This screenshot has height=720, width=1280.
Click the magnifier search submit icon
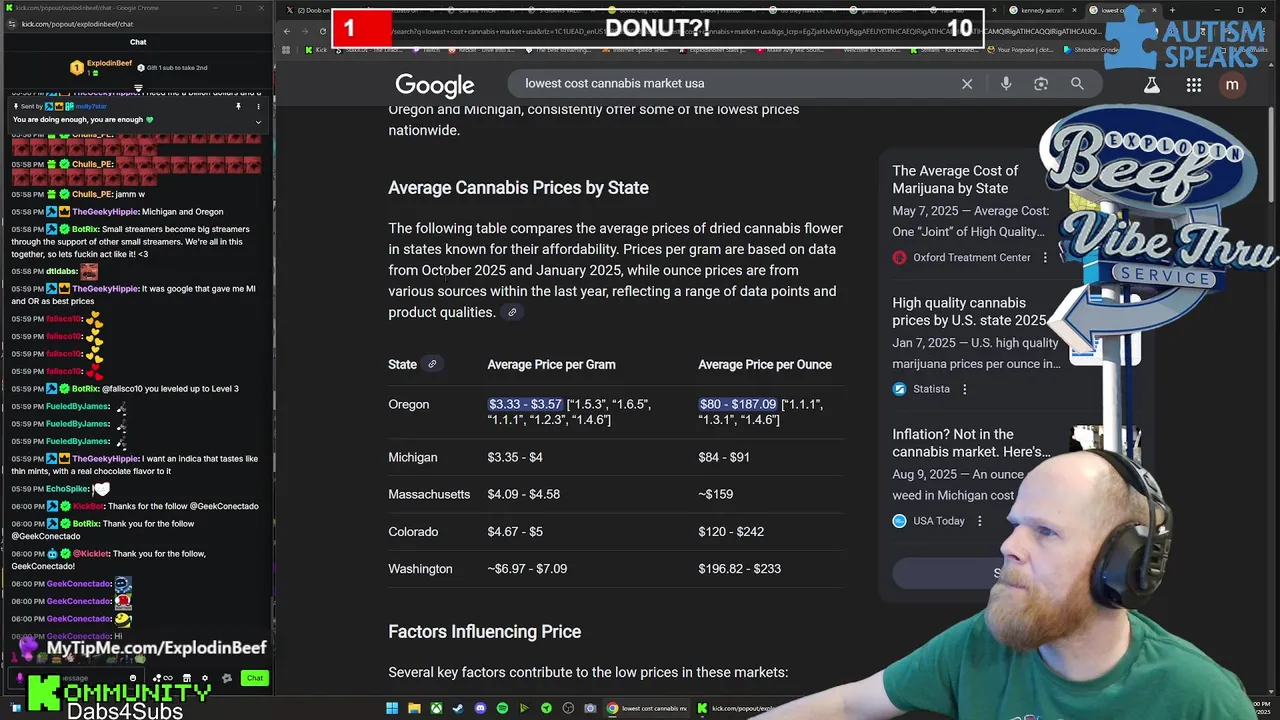click(x=1077, y=84)
